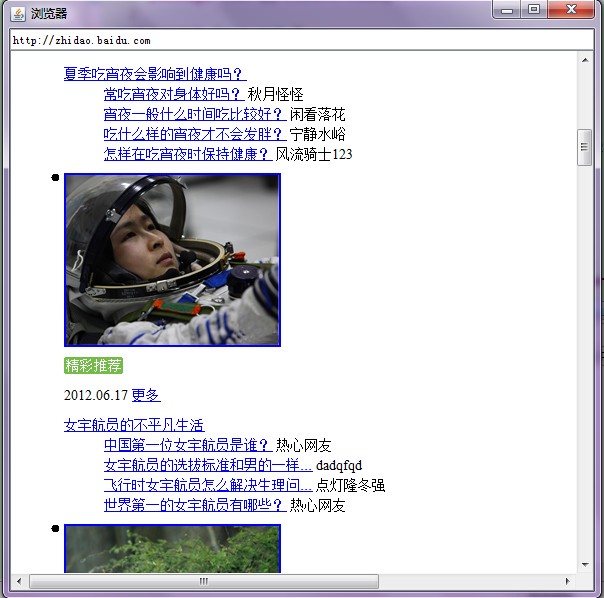The width and height of the screenshot is (604, 598).
Task: Click author name 风流骑士123
Action: click(x=314, y=154)
